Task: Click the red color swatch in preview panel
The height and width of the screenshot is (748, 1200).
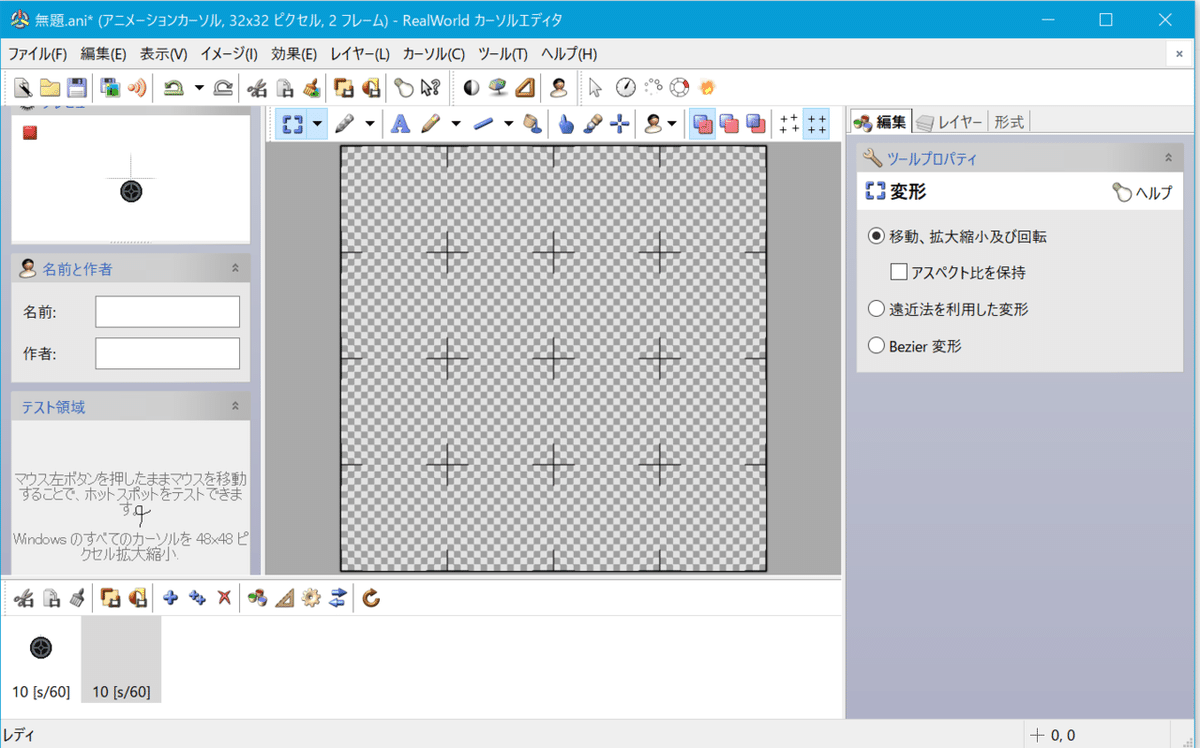Action: [29, 132]
